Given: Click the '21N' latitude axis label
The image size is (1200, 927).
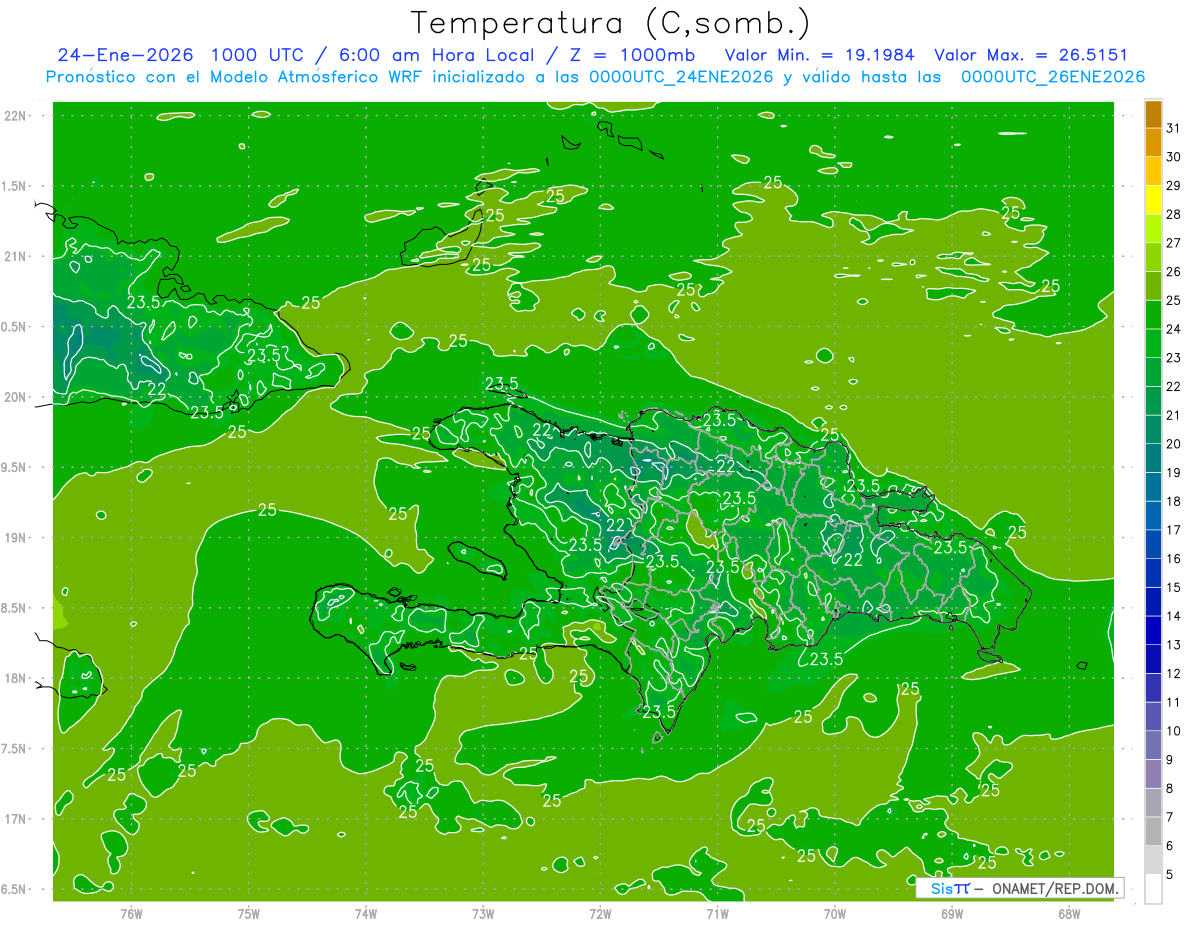Looking at the screenshot, I should (15, 257).
